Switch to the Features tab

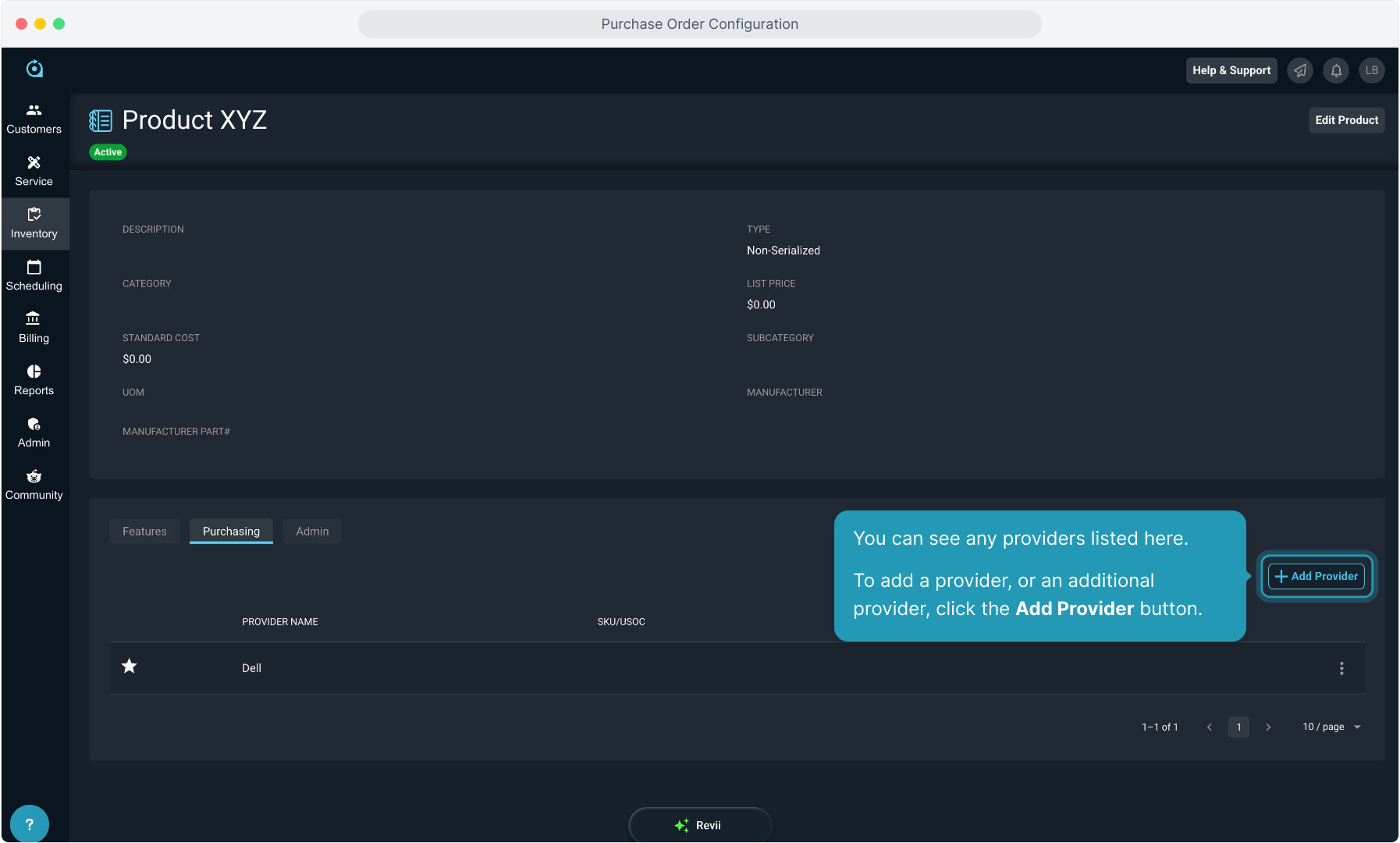pos(144,532)
